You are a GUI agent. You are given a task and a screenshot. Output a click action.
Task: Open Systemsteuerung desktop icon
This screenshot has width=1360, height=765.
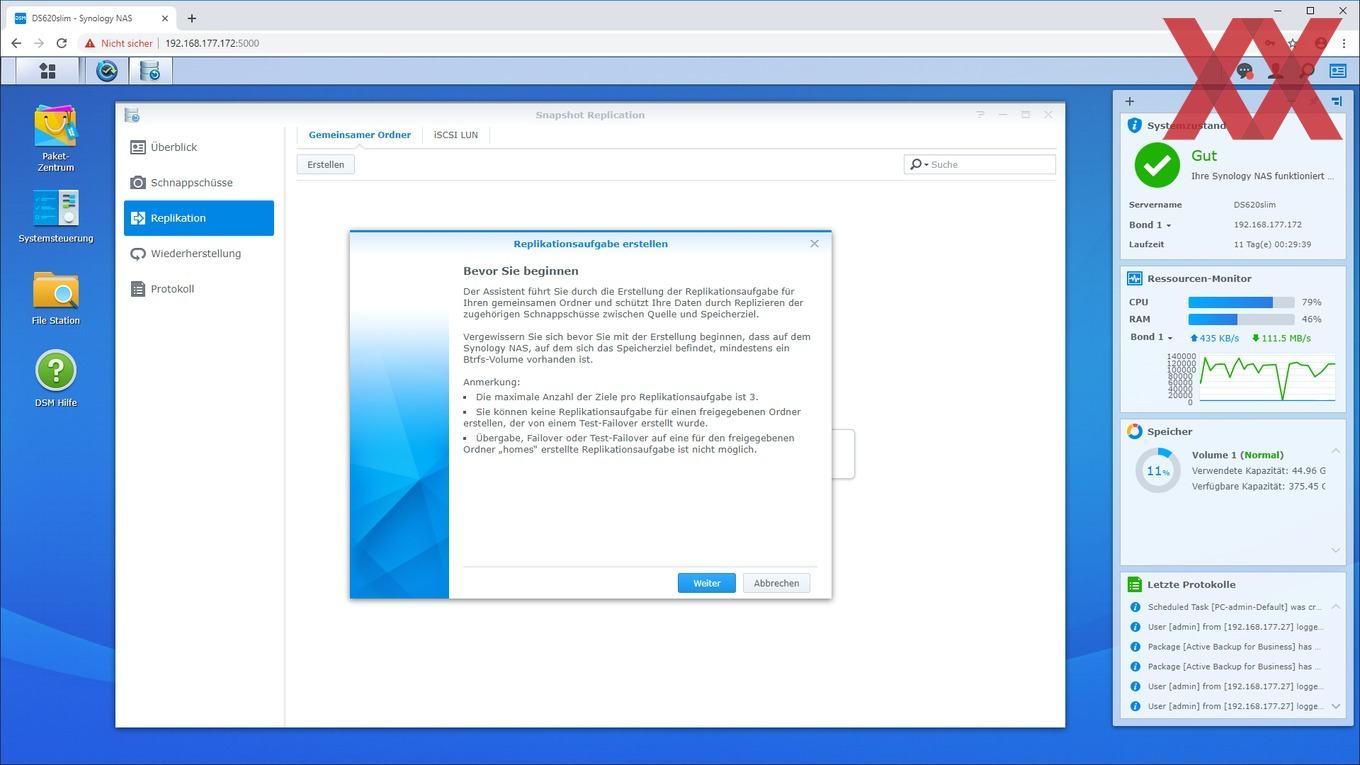(56, 217)
